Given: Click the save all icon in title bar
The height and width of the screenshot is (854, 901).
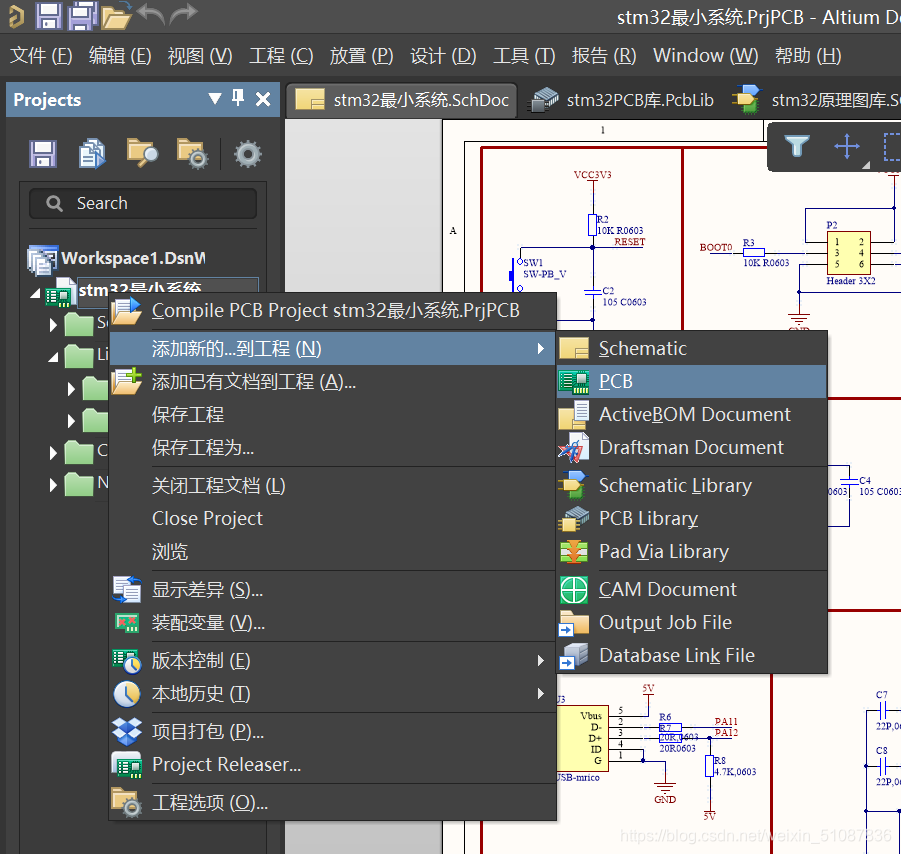Looking at the screenshot, I should click(x=82, y=15).
